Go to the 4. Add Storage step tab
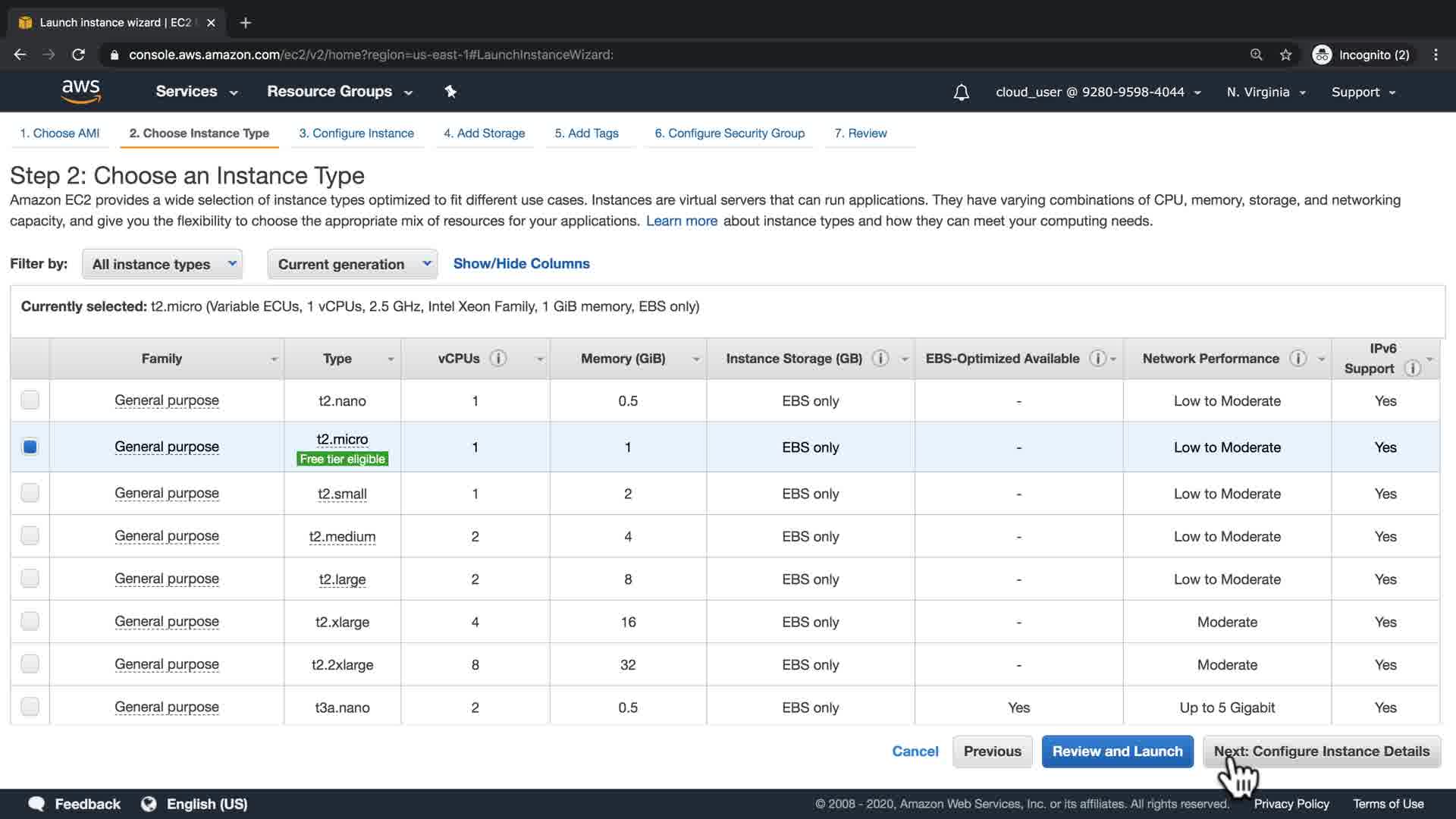This screenshot has height=819, width=1456. pos(484,133)
